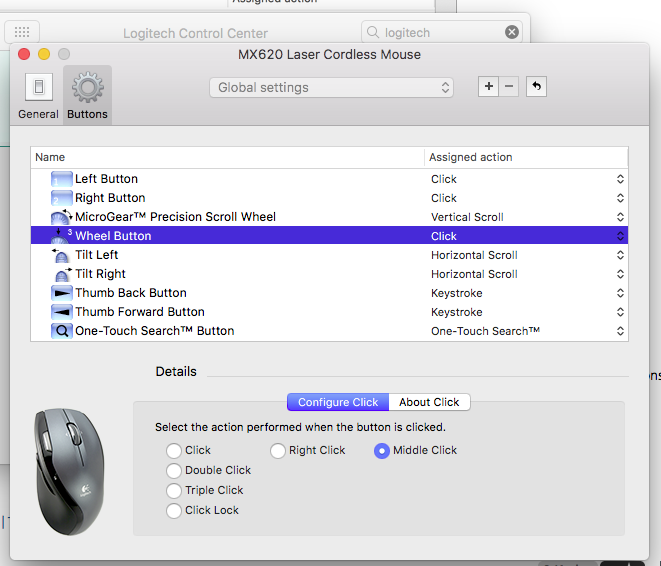Open Scroll Wheel Vertical Scroll action dropdown
The width and height of the screenshot is (661, 566).
tap(620, 217)
